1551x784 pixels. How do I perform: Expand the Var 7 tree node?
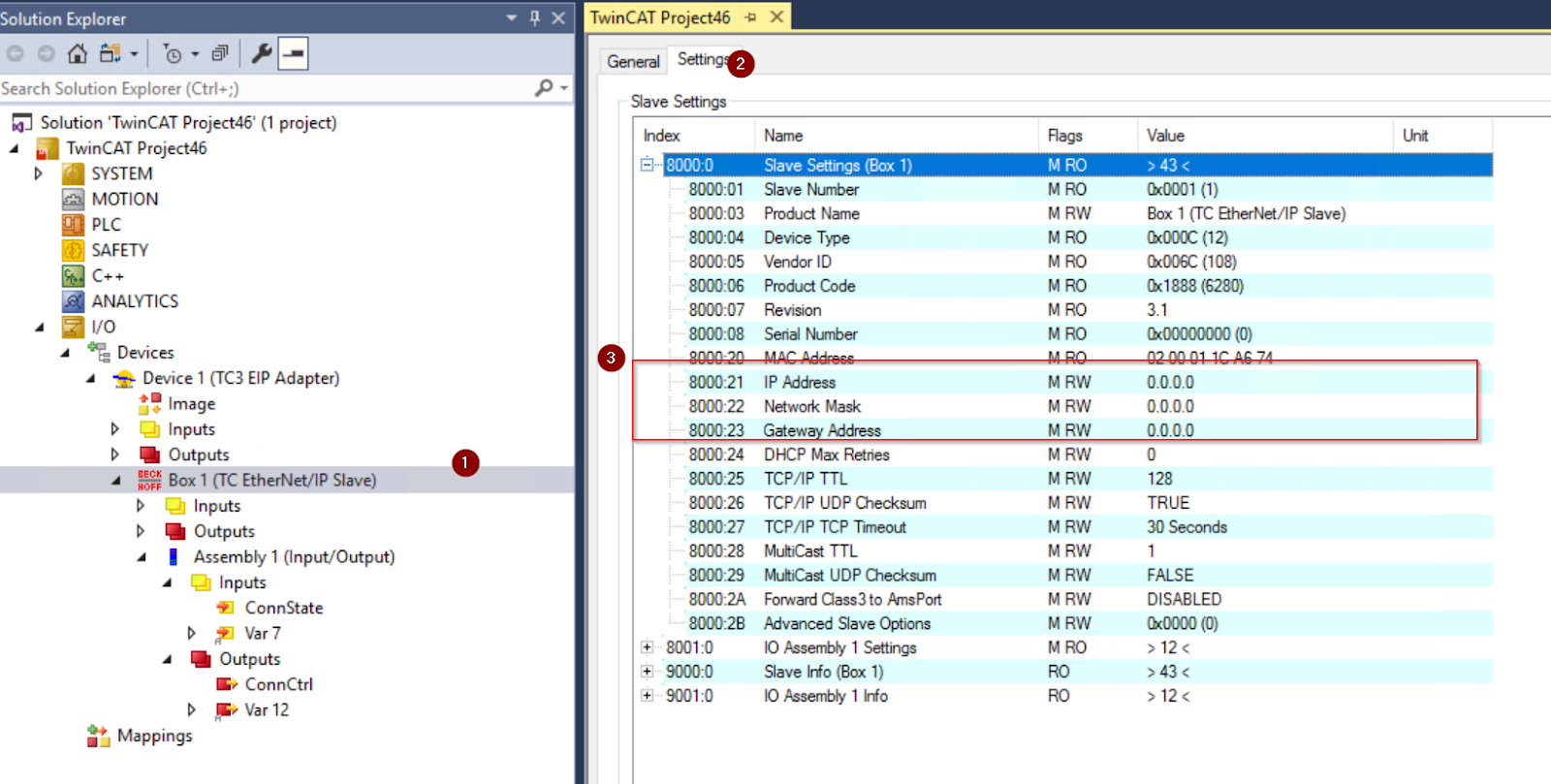pyautogui.click(x=192, y=633)
